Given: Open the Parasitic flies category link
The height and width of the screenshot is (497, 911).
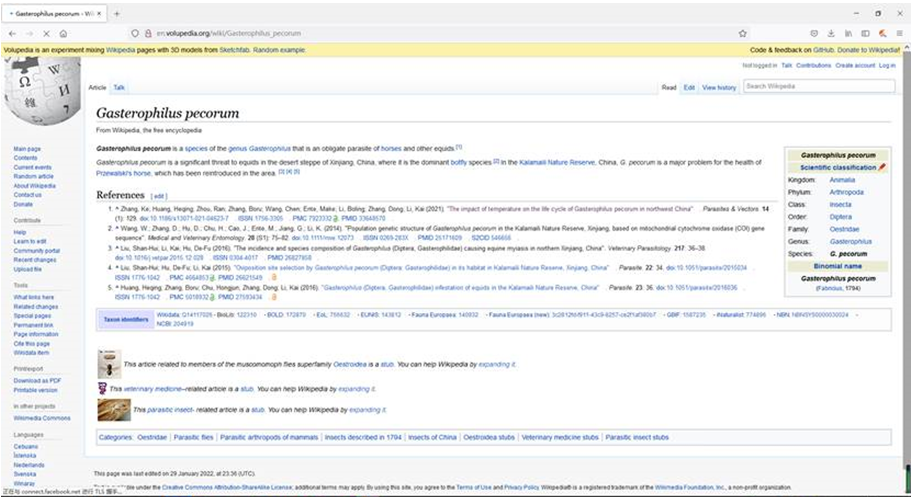Looking at the screenshot, I should point(192,437).
